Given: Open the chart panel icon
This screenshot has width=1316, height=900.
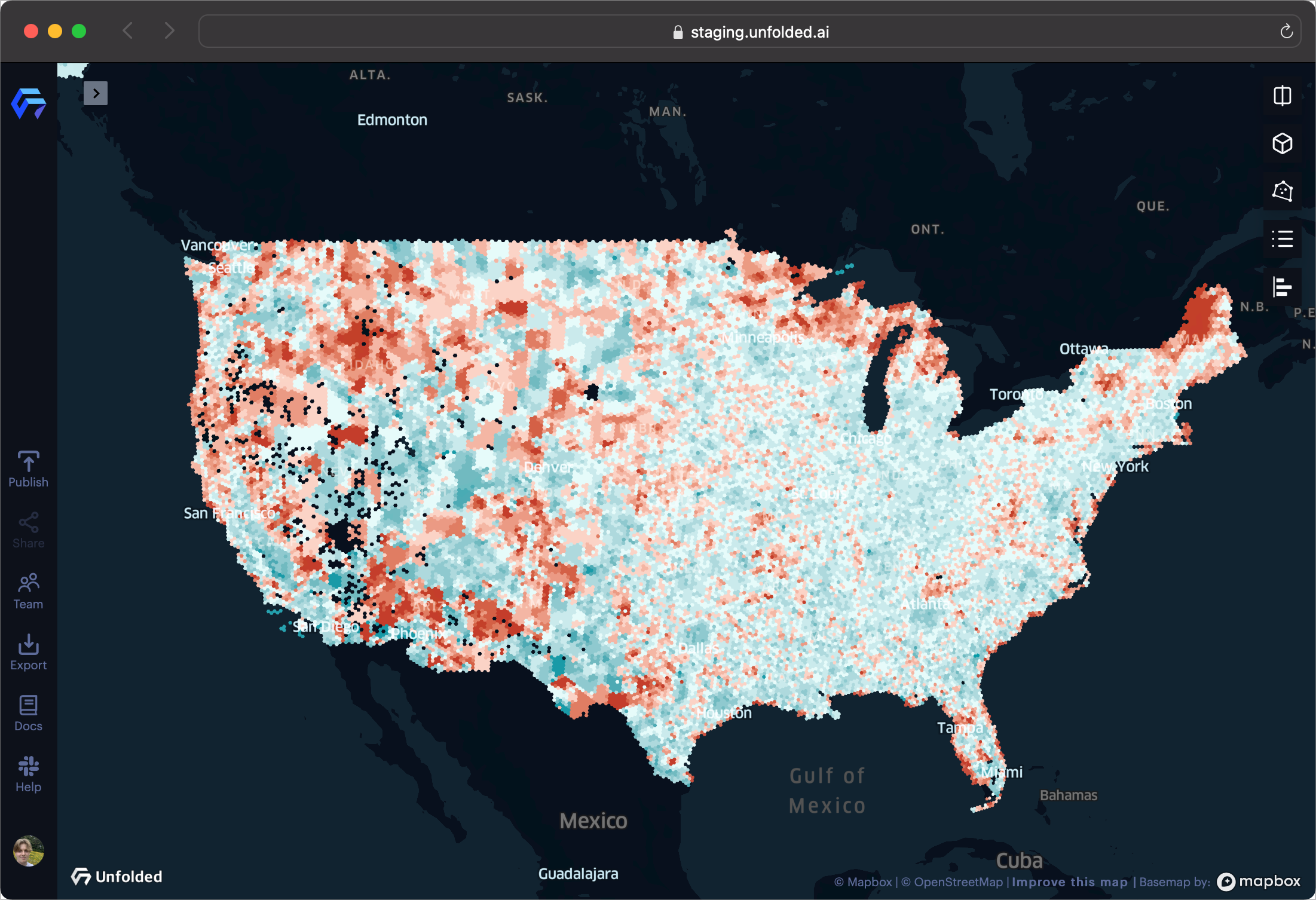Looking at the screenshot, I should coord(1282,287).
